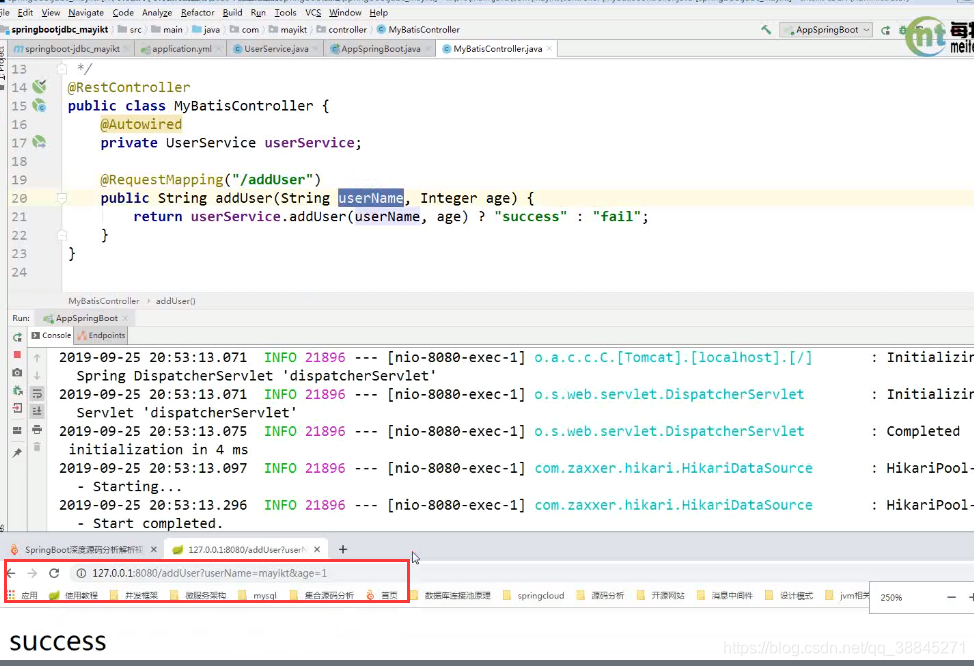Click the down arrow in the console toolbar

coord(37,375)
